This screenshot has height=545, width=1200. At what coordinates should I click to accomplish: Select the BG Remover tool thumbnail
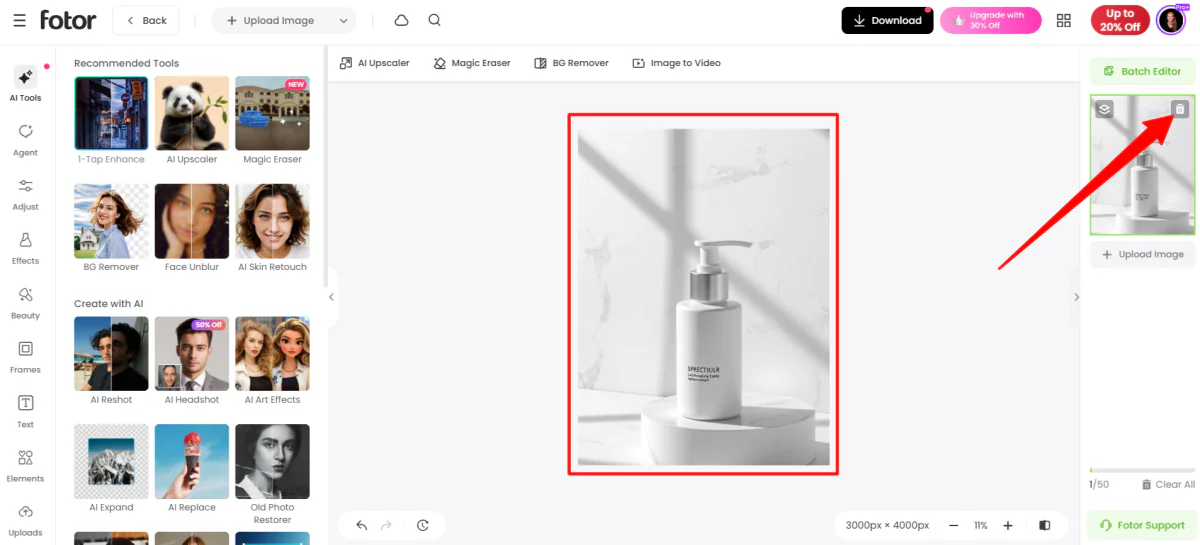tap(111, 228)
